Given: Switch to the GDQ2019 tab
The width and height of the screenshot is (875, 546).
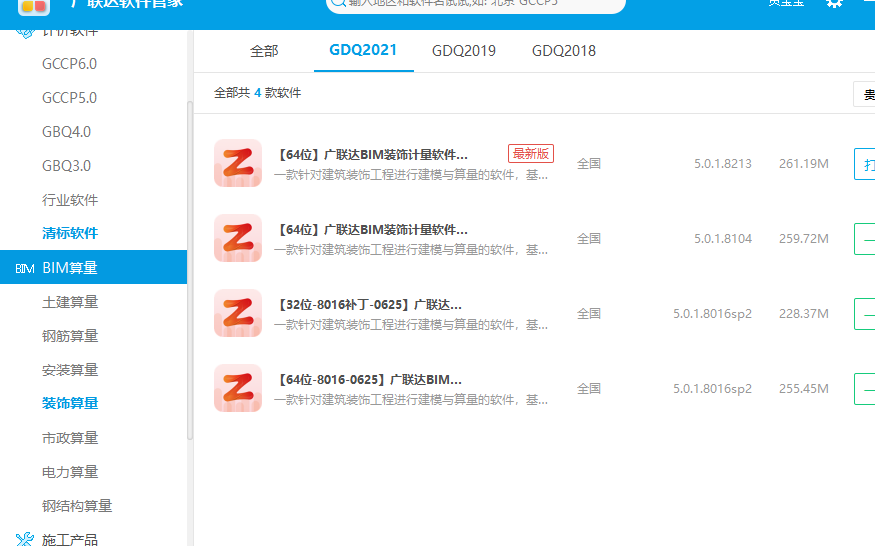Looking at the screenshot, I should pyautogui.click(x=464, y=51).
